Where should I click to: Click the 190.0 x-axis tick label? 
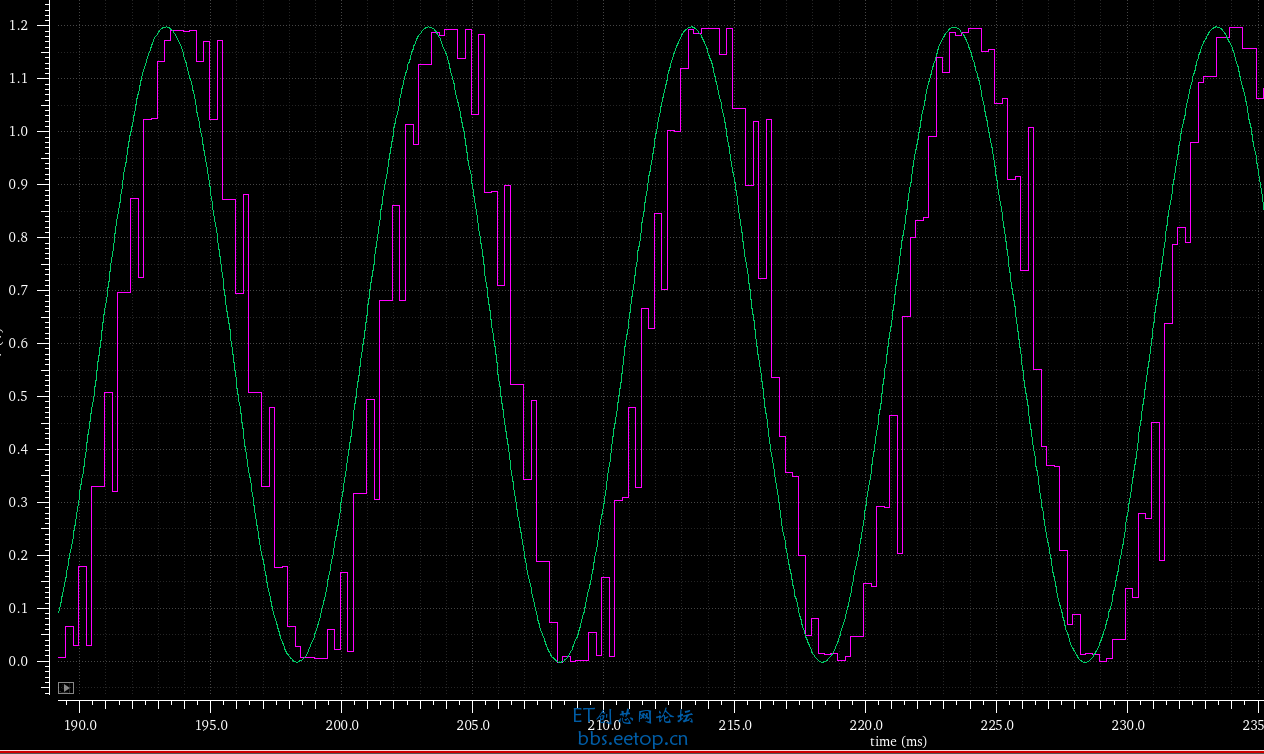pos(79,725)
